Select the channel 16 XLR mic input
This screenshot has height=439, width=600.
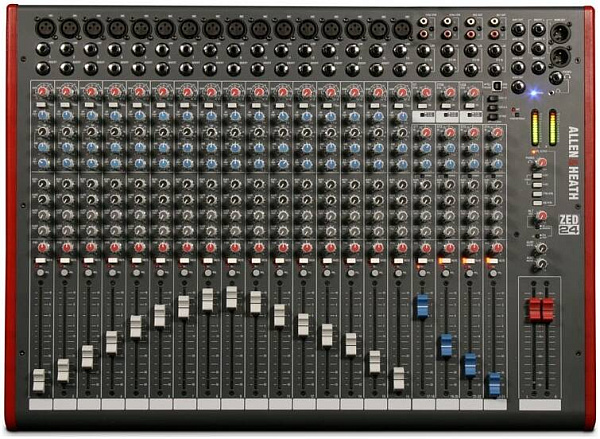pos(402,29)
